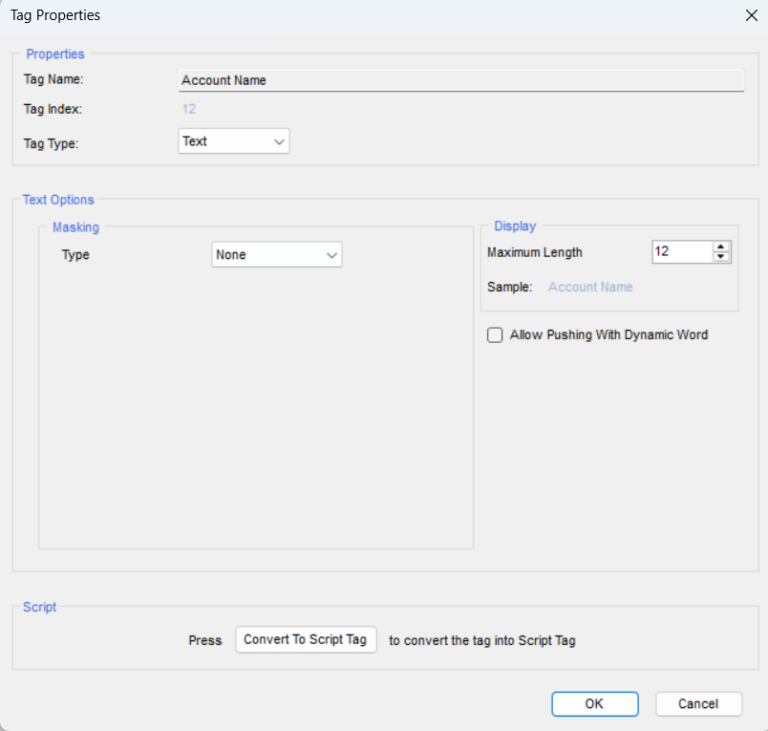Click the Maximum Length number field
Screen dimensions: 768x731
coord(680,252)
